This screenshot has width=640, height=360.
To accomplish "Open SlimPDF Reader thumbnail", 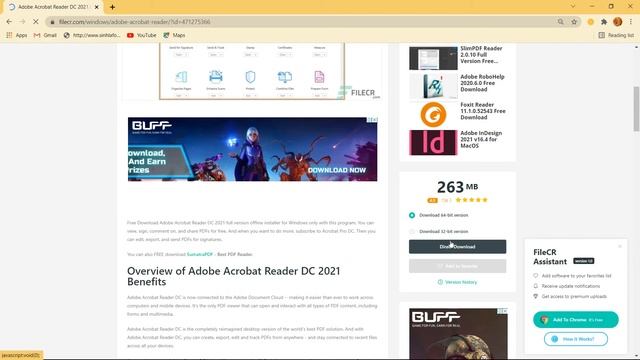I will coord(433,58).
